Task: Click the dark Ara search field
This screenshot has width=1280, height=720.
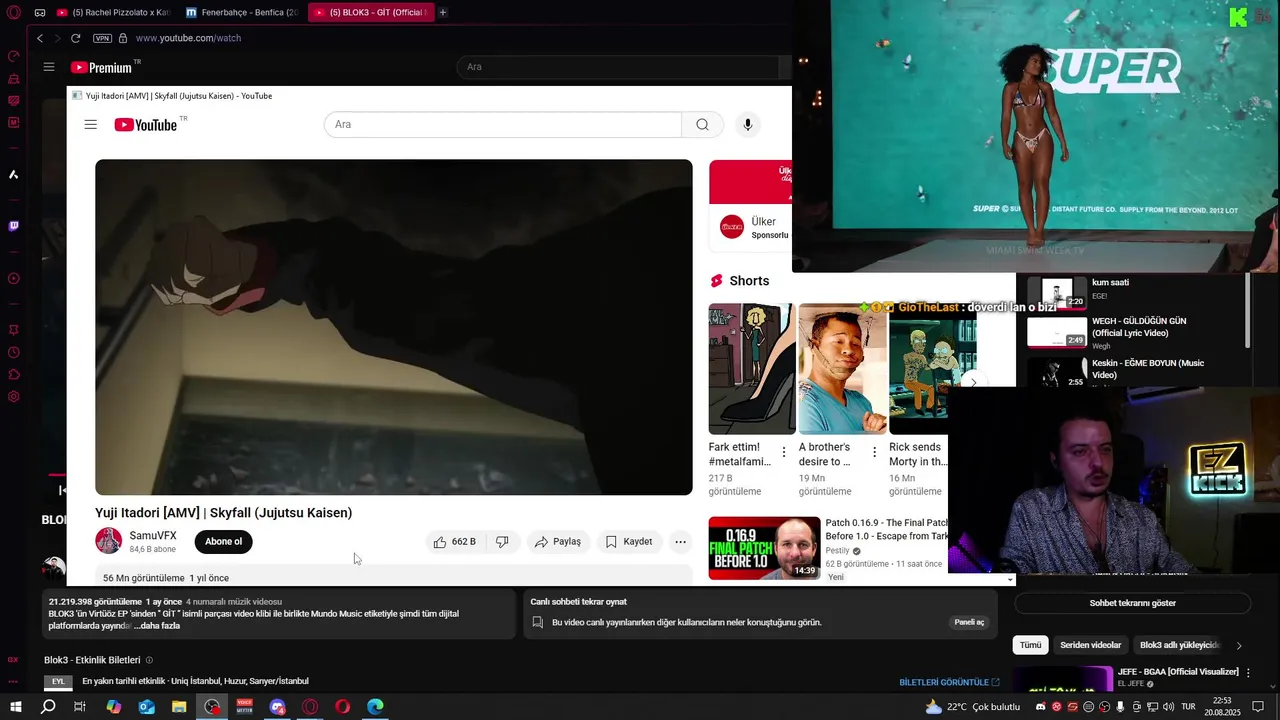Action: [x=617, y=67]
